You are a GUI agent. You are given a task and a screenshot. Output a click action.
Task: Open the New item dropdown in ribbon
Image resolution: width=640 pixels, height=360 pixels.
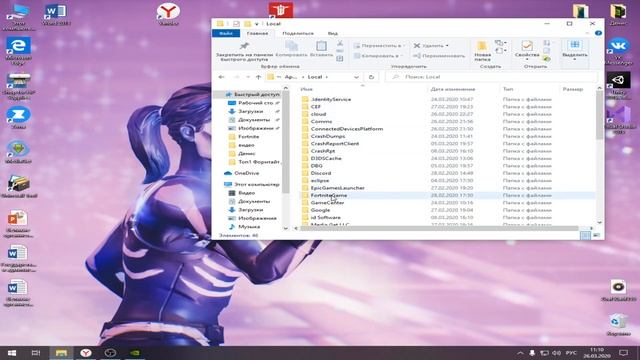(x=500, y=42)
